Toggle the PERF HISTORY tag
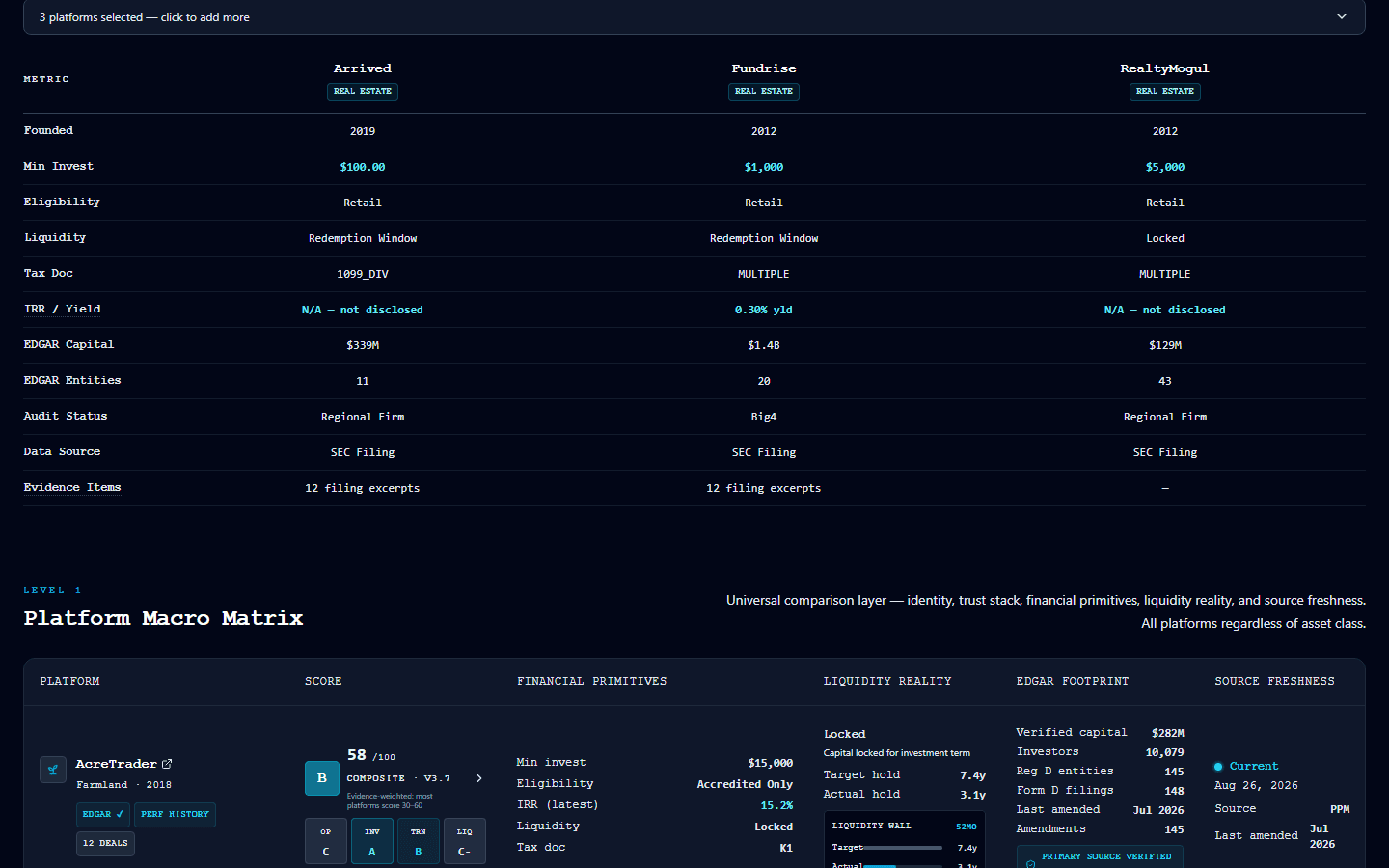The width and height of the screenshot is (1389, 868). (x=175, y=815)
